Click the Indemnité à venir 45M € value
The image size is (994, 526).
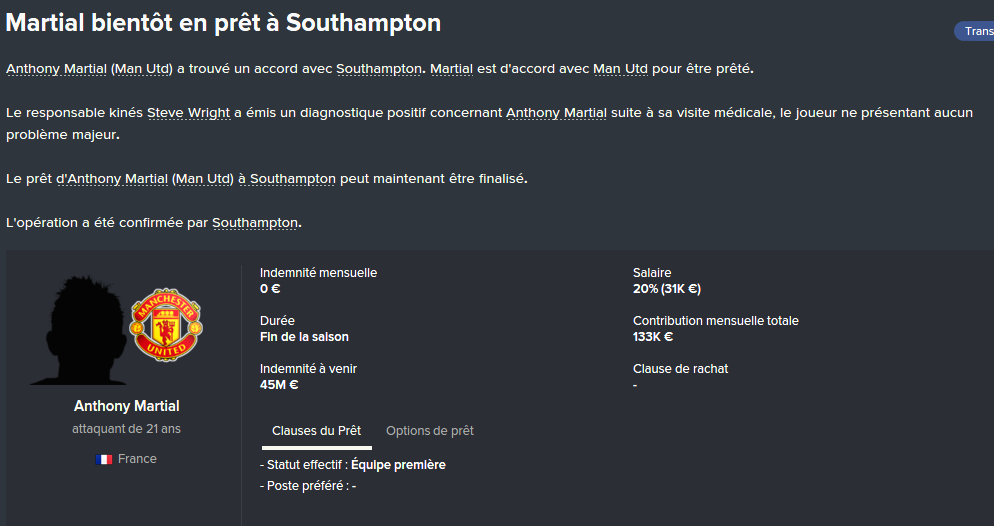pyautogui.click(x=279, y=385)
